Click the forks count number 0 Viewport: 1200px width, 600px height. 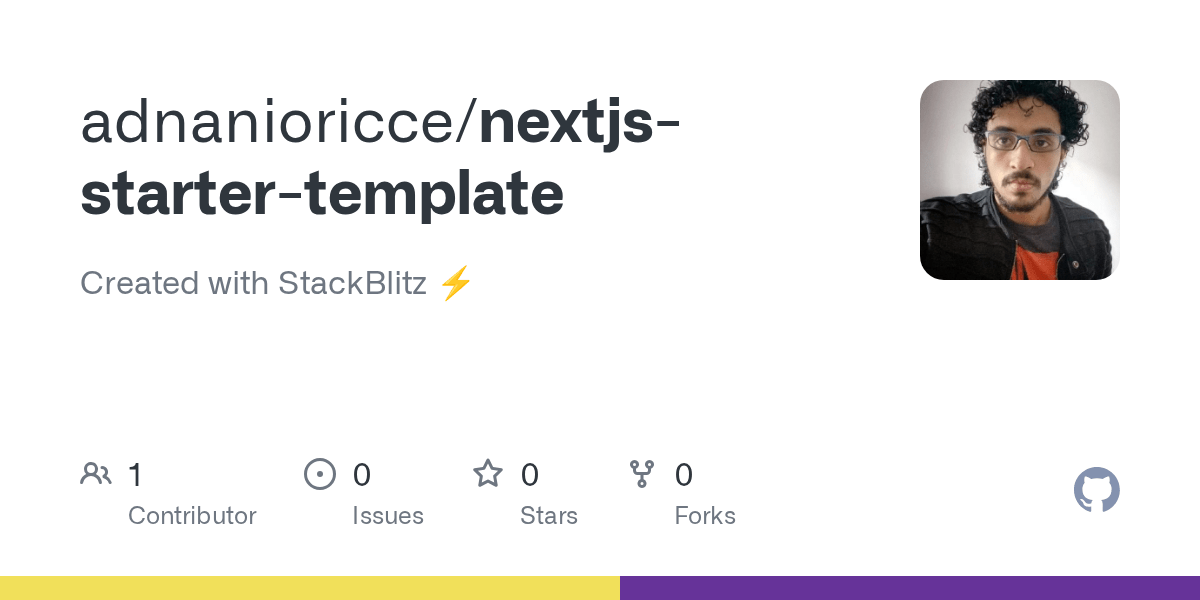pyautogui.click(x=684, y=475)
